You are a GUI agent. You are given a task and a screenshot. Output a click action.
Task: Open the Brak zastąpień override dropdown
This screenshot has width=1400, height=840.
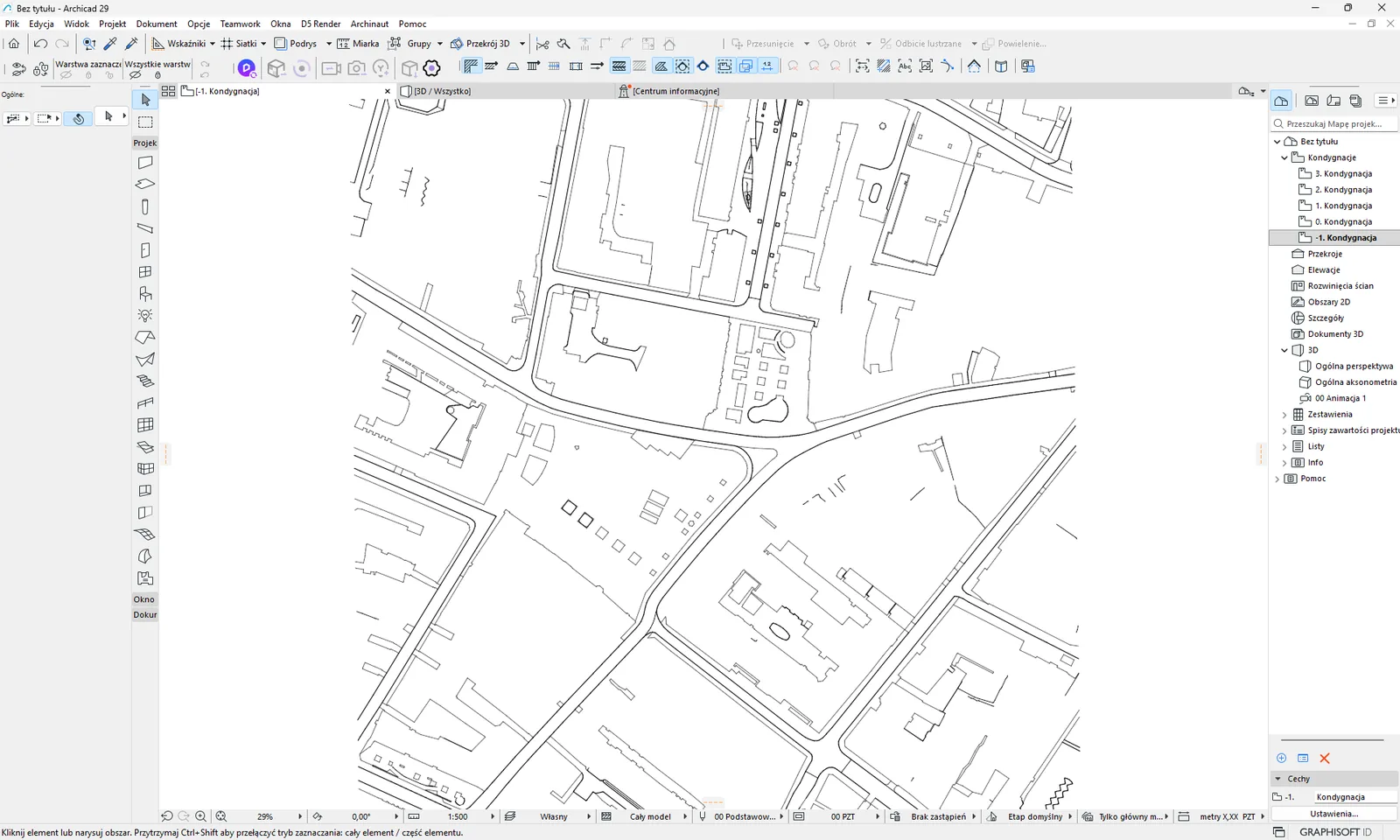(x=973, y=816)
